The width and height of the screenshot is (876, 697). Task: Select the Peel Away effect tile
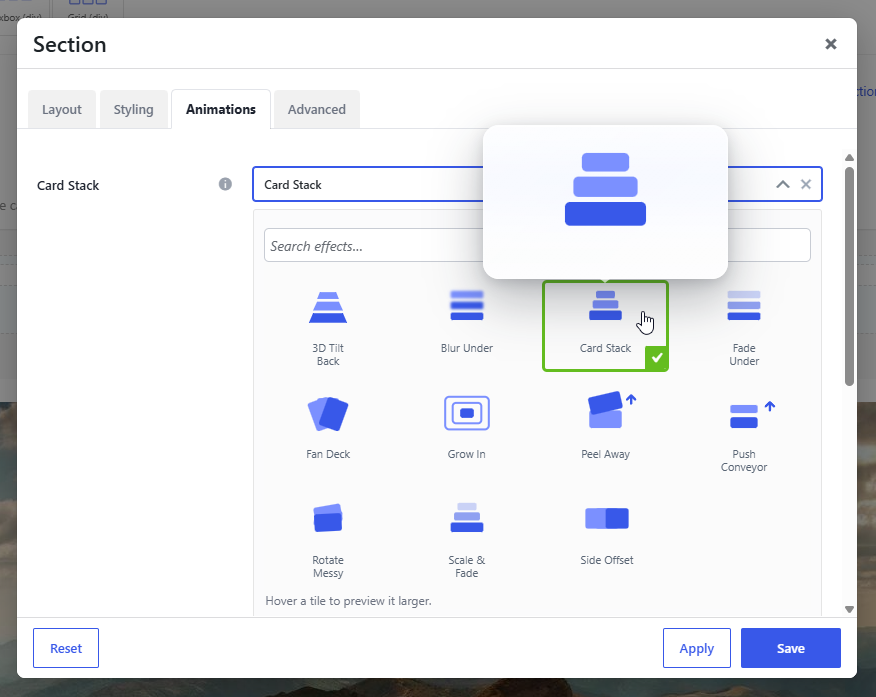605,433
